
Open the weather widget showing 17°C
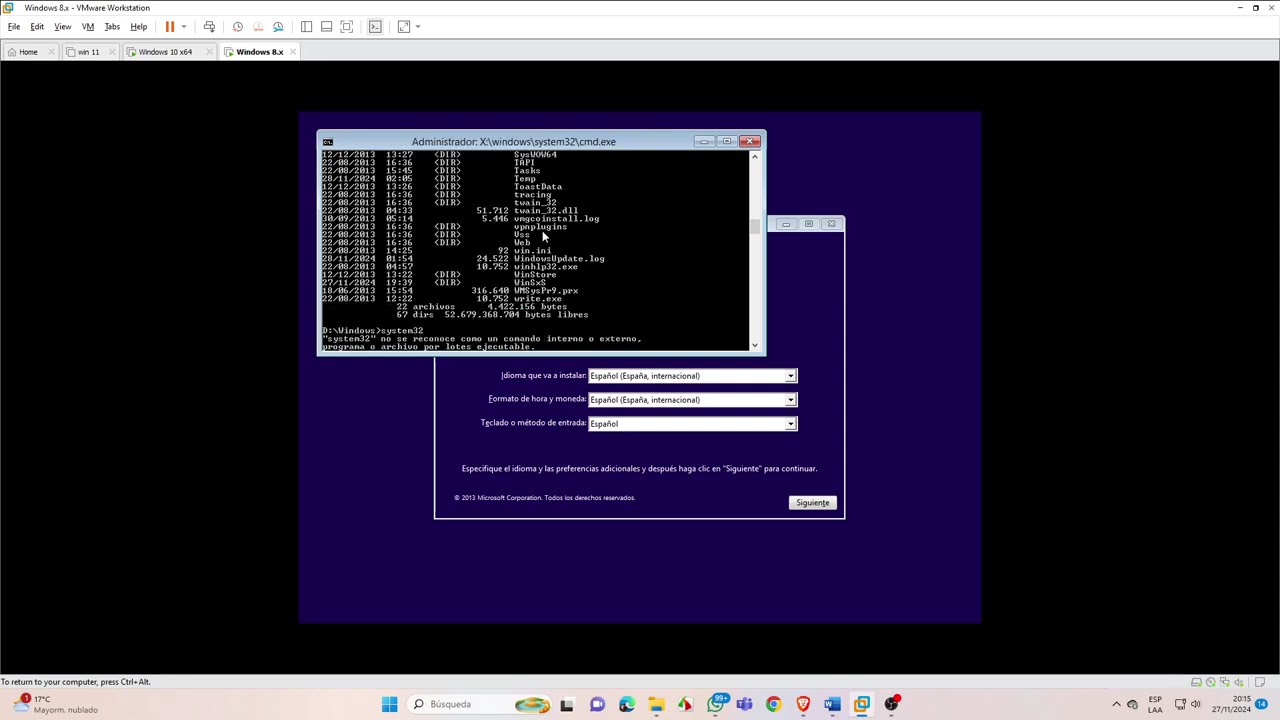point(55,704)
